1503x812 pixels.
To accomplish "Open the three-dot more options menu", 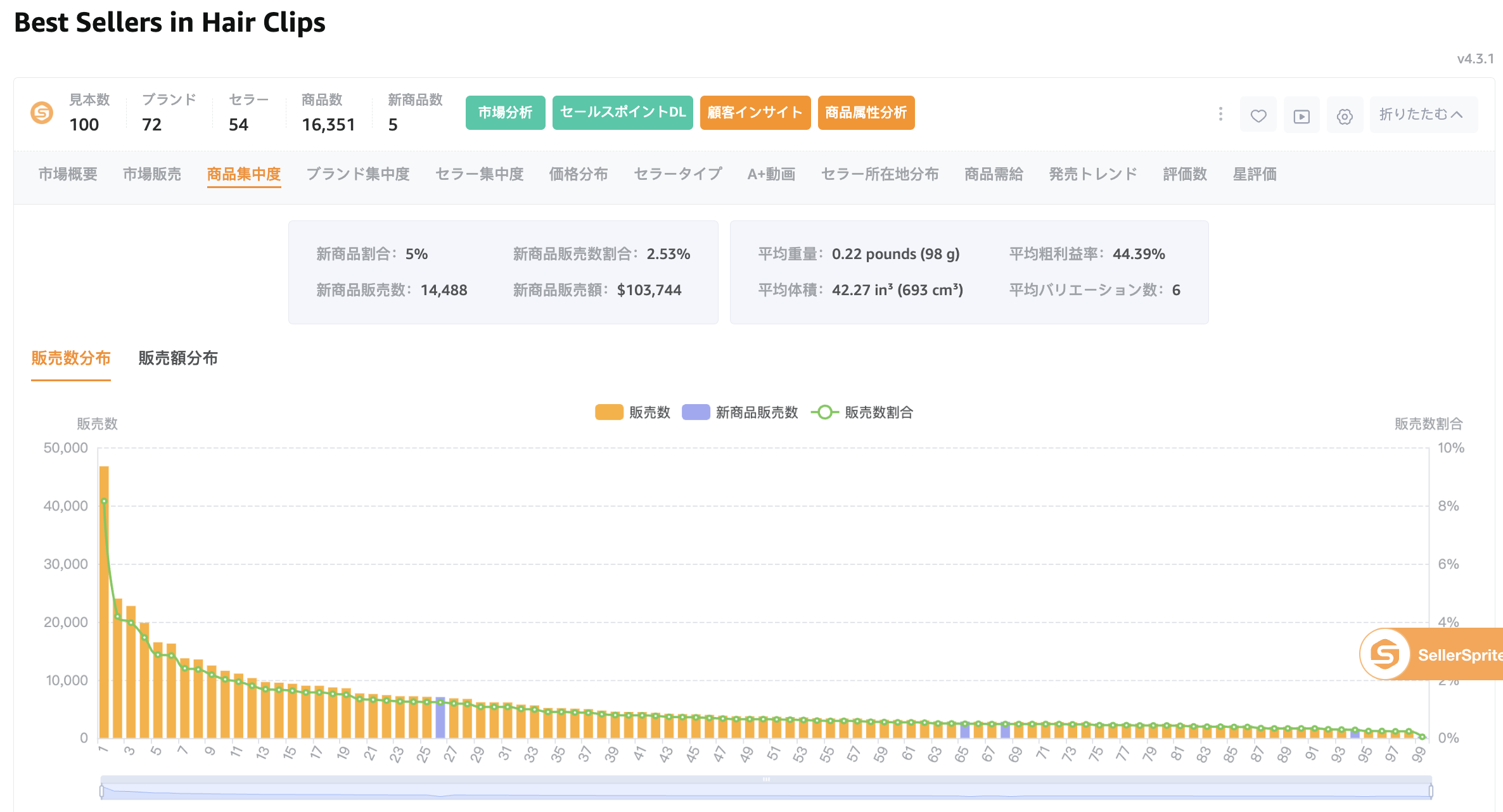I will [1220, 114].
